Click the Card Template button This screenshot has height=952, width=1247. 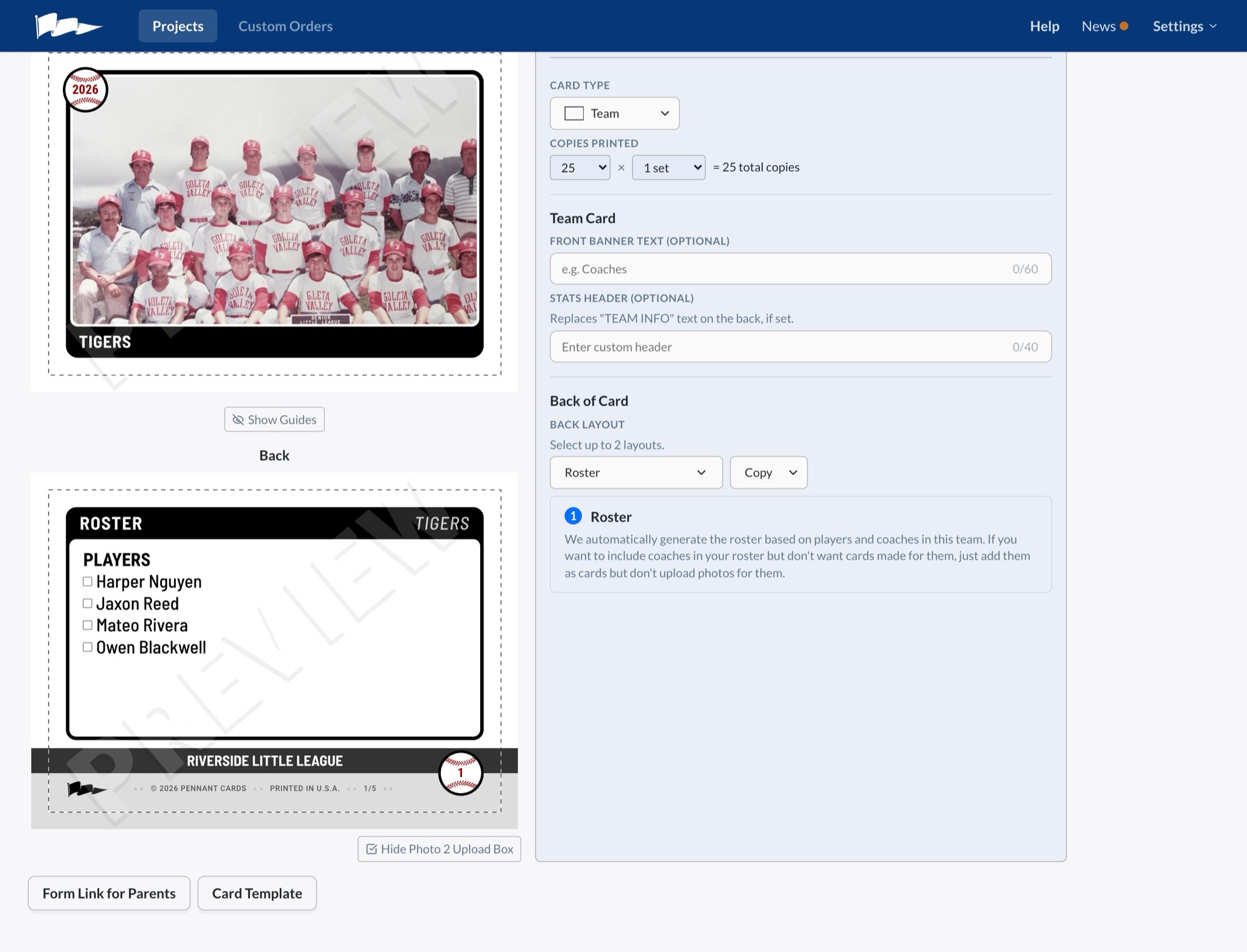pyautogui.click(x=257, y=893)
